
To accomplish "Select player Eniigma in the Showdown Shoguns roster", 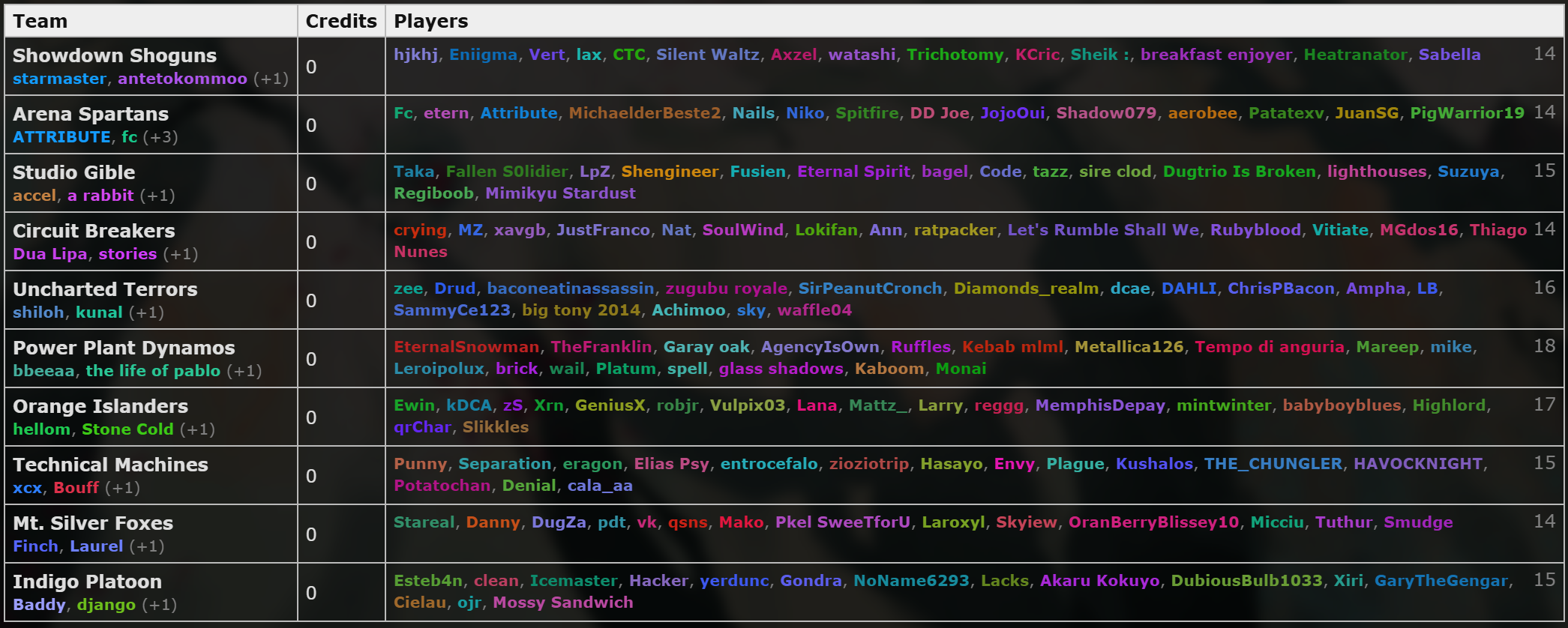I will pos(483,55).
